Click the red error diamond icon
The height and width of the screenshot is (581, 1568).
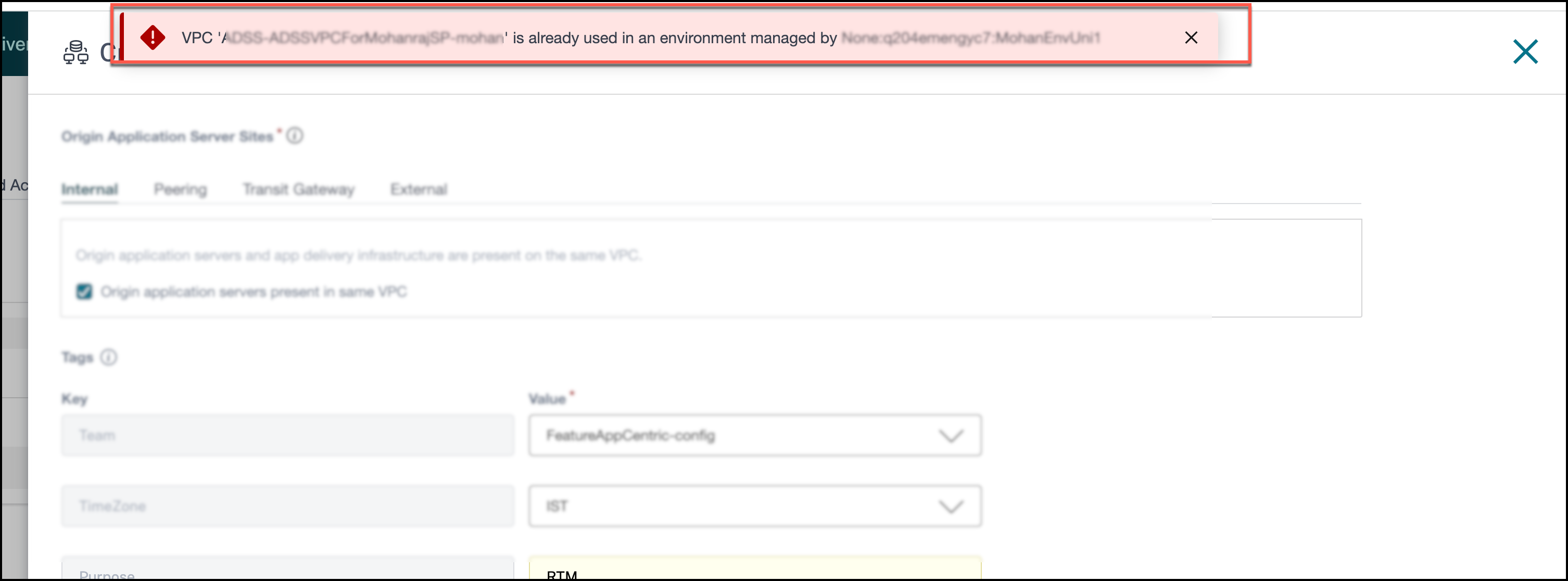pos(153,38)
